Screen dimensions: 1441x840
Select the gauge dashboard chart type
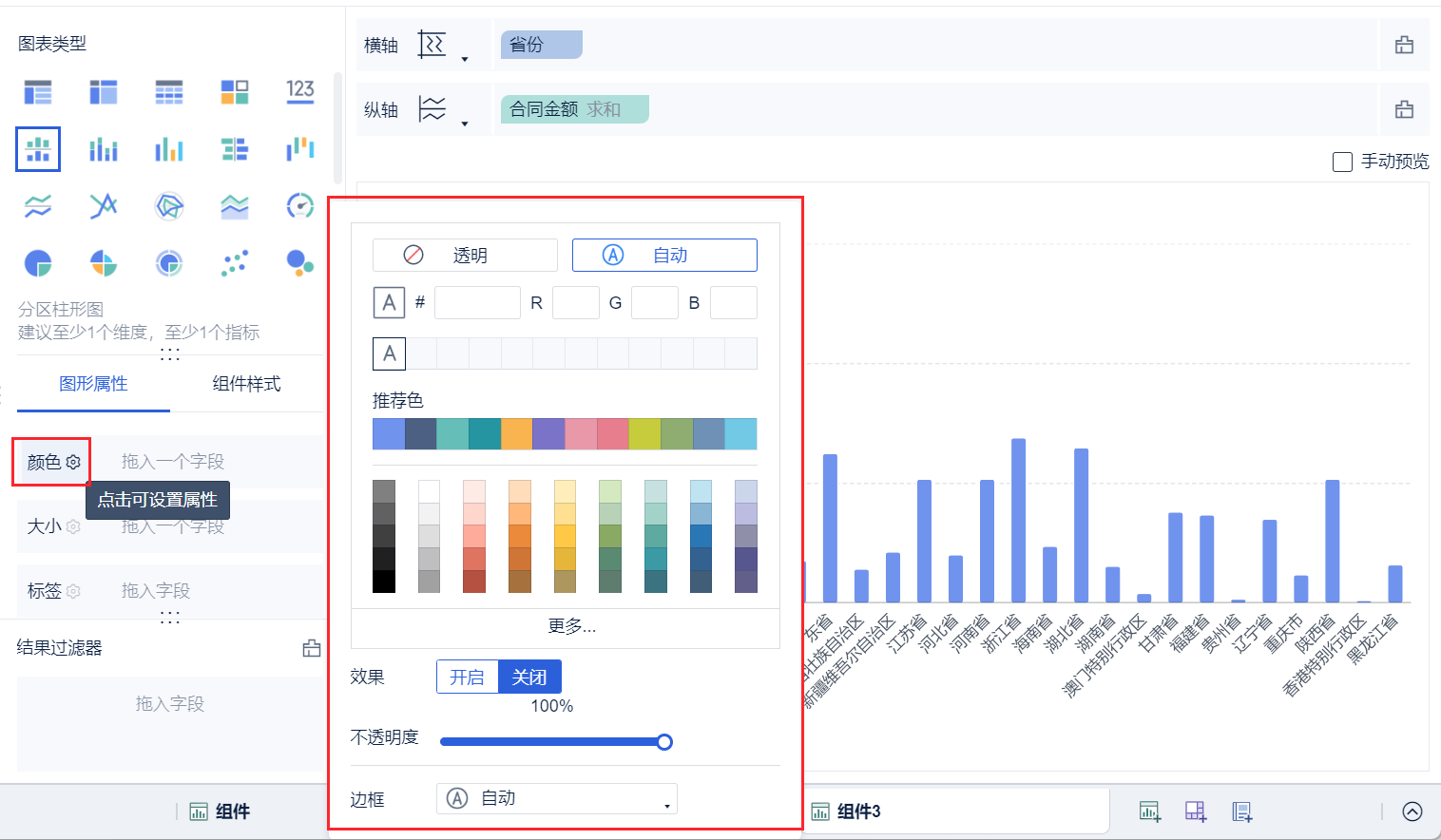pos(300,206)
